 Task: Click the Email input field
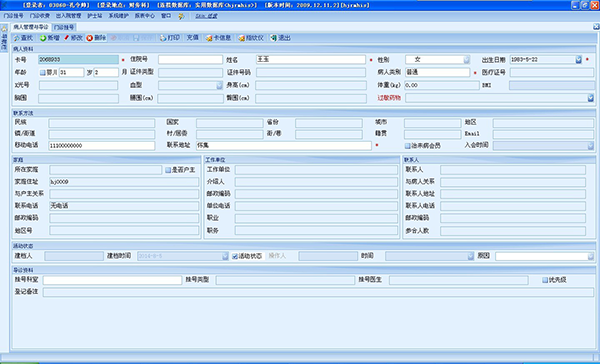click(x=543, y=134)
